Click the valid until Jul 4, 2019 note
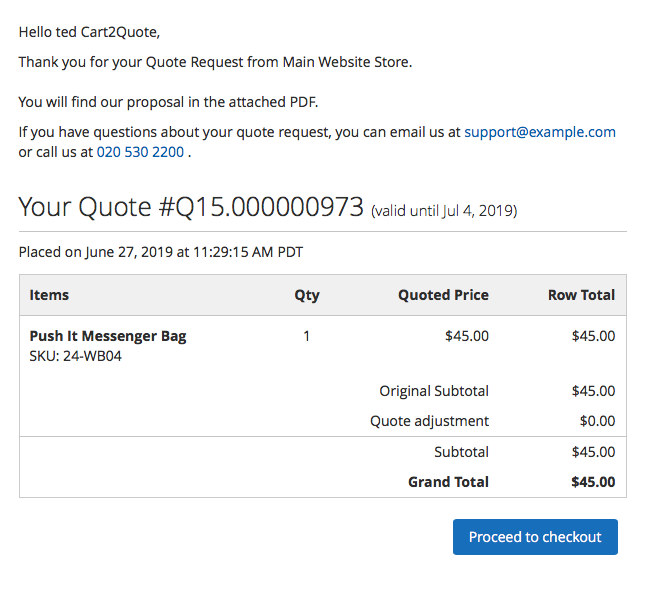Screen dimensions: 649x597 click(444, 211)
